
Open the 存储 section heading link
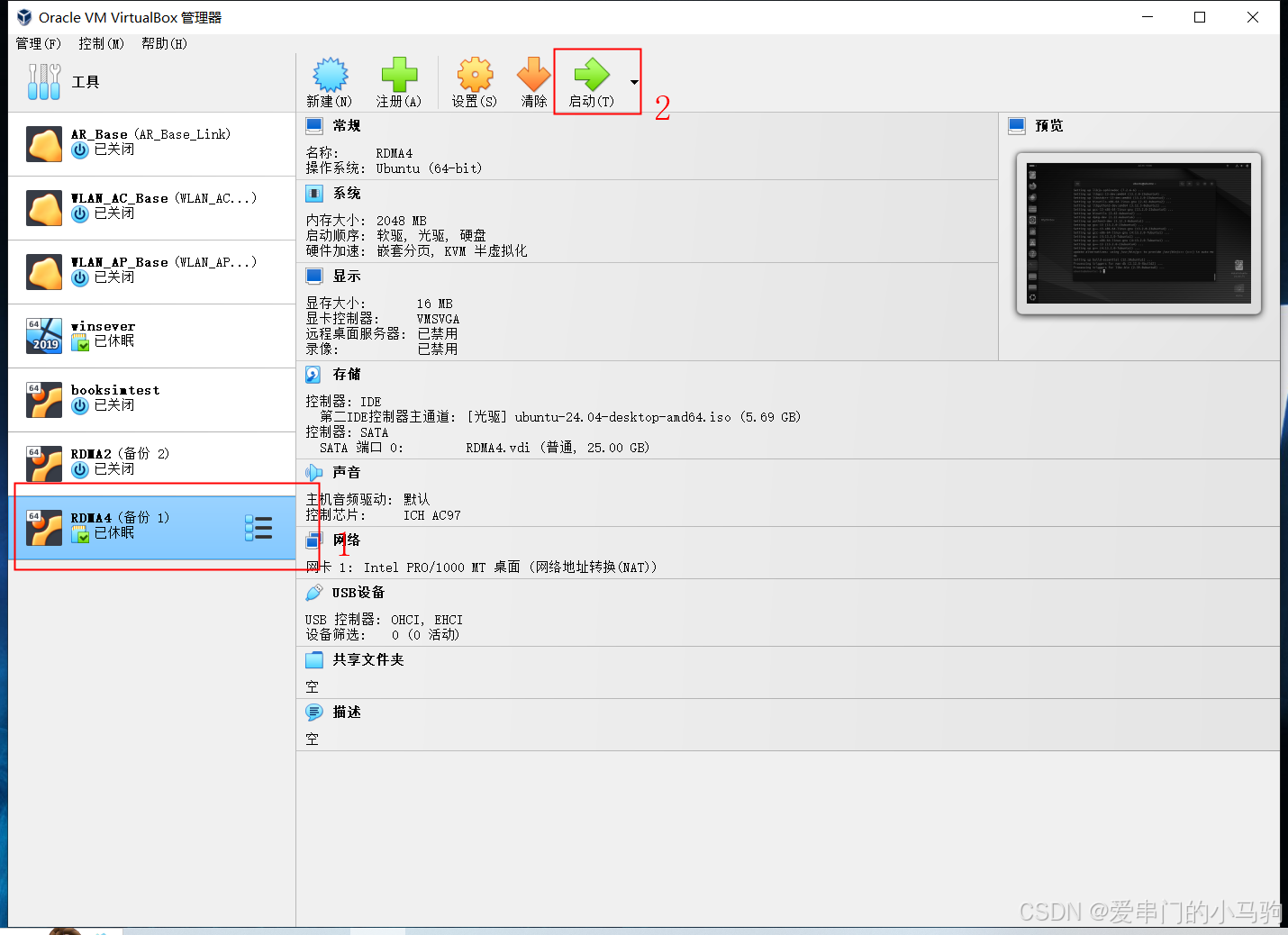(347, 374)
